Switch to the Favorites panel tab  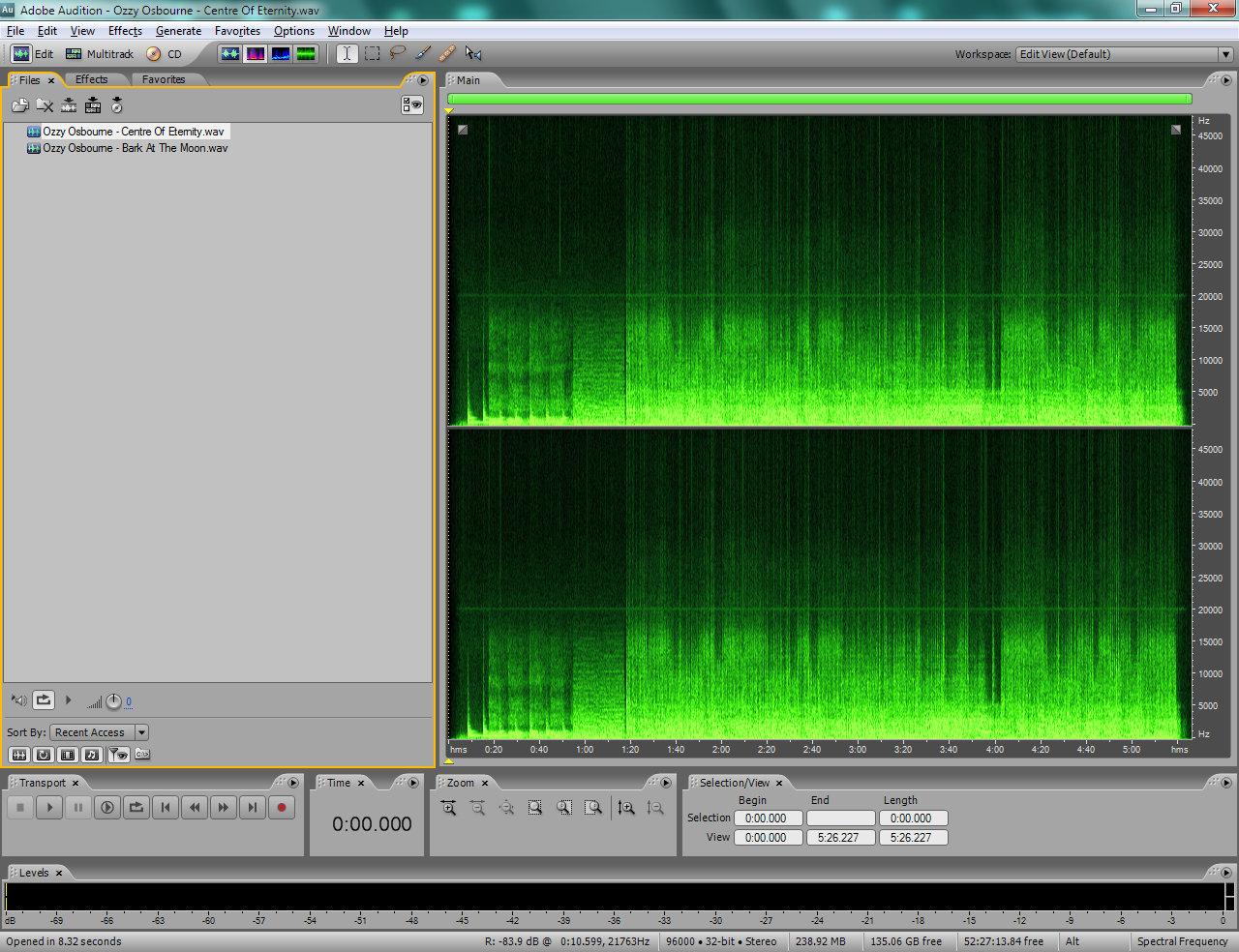click(164, 79)
